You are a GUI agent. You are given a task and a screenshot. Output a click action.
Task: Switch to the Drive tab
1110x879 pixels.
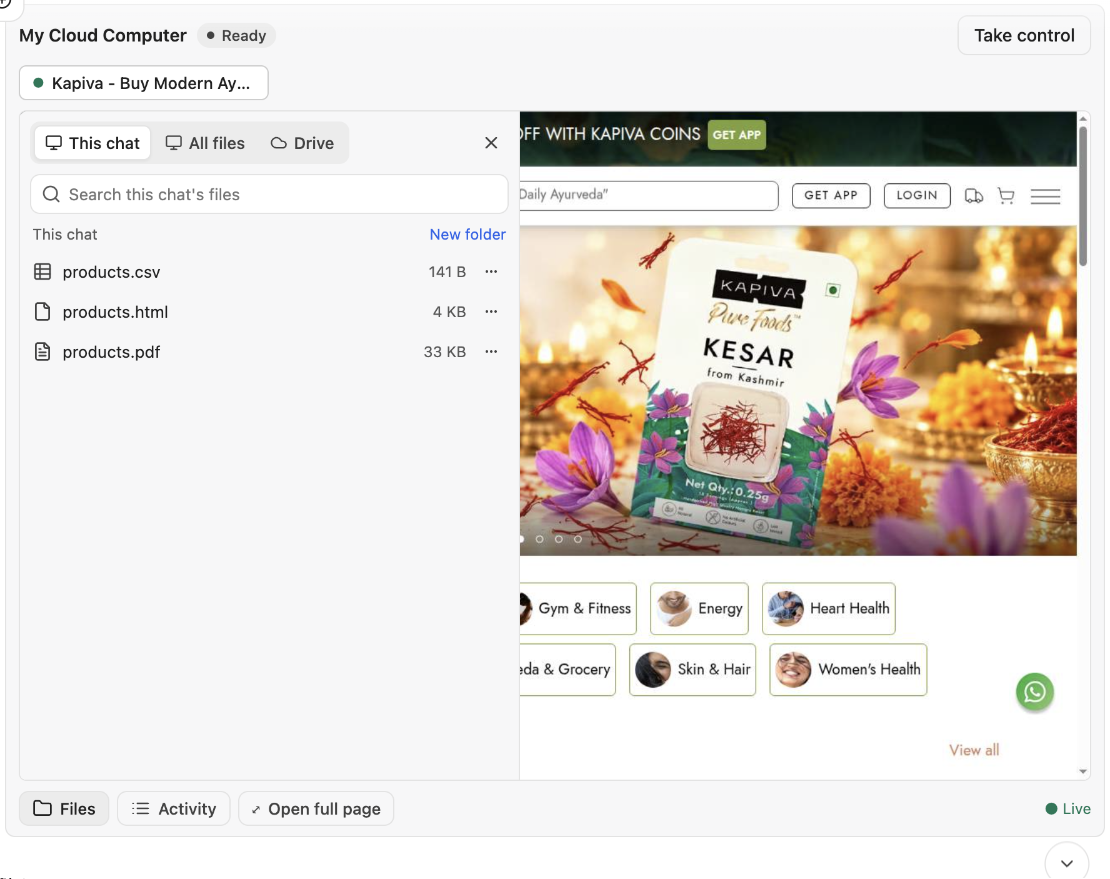tap(302, 143)
